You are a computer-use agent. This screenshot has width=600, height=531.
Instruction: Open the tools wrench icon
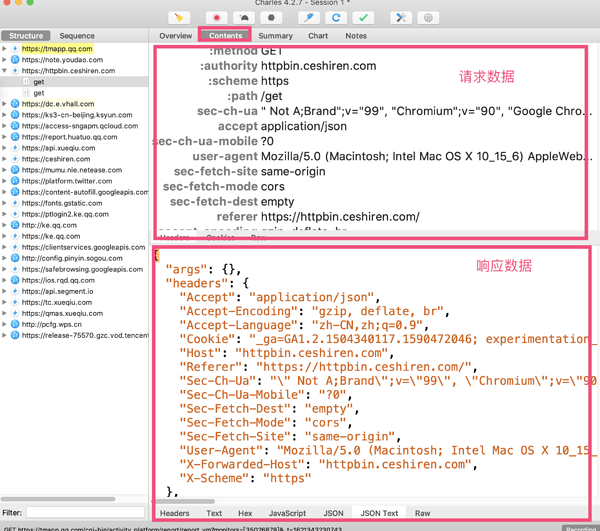tap(400, 17)
